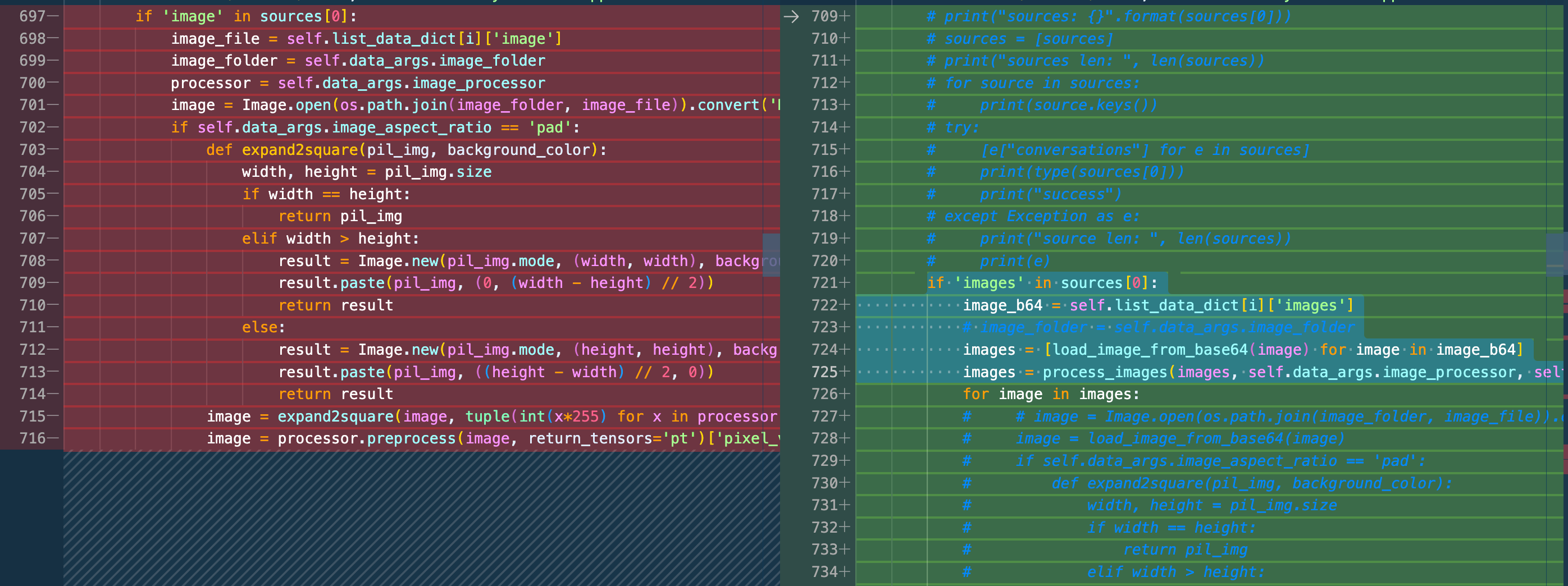Click "return result" on left line 714
The width and height of the screenshot is (1568, 586).
[x=335, y=395]
